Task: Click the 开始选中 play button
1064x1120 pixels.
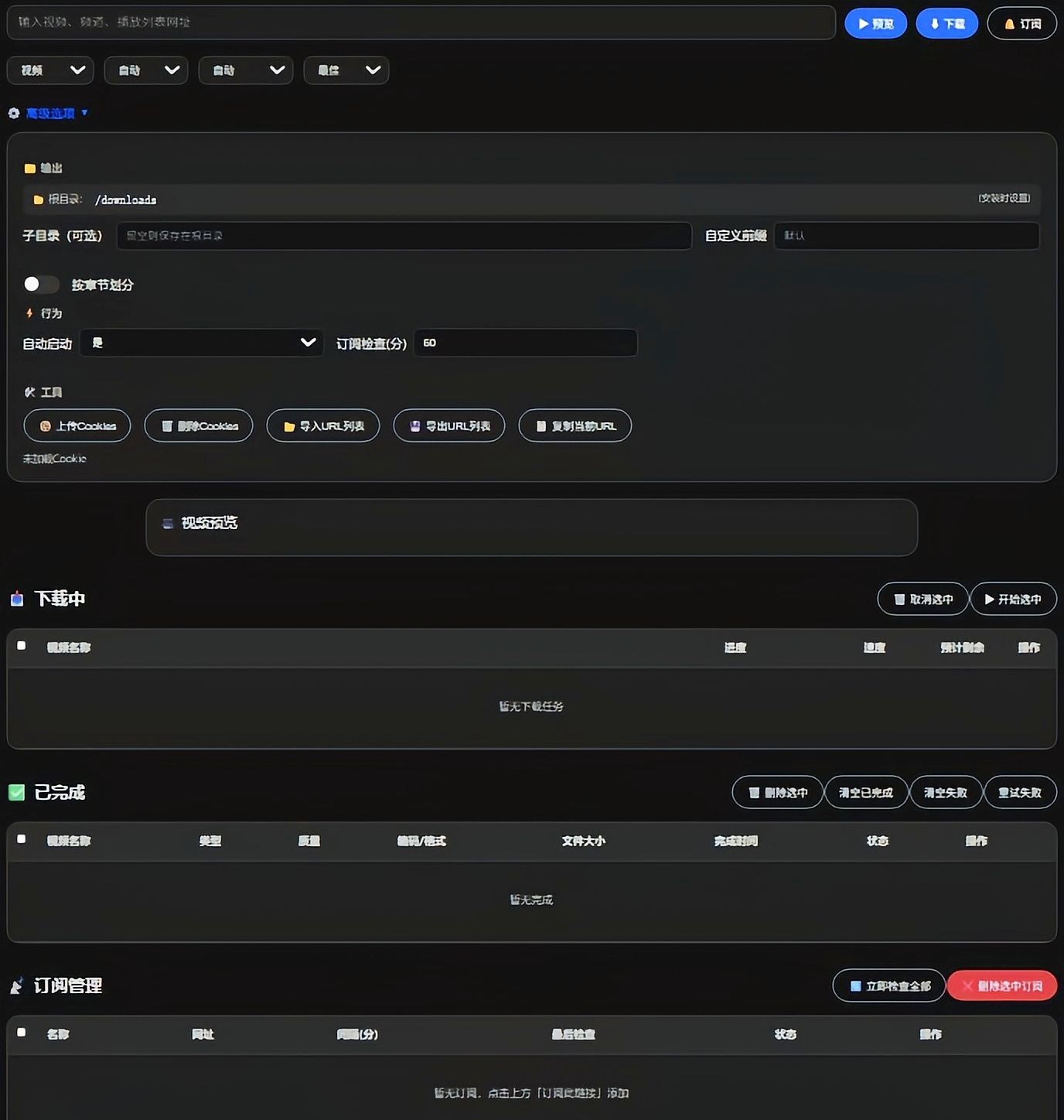Action: (x=1013, y=599)
